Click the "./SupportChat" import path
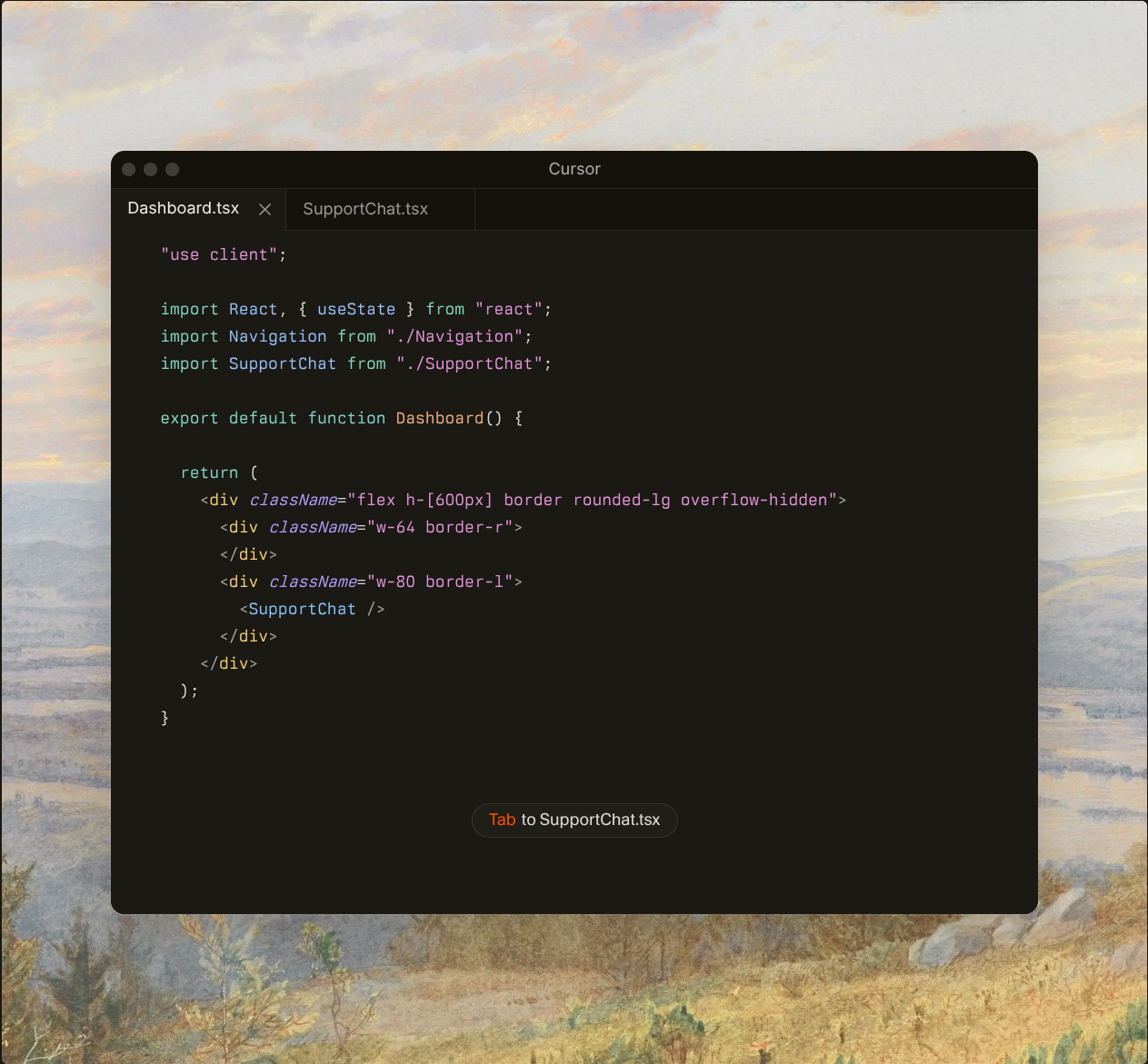 [x=469, y=364]
